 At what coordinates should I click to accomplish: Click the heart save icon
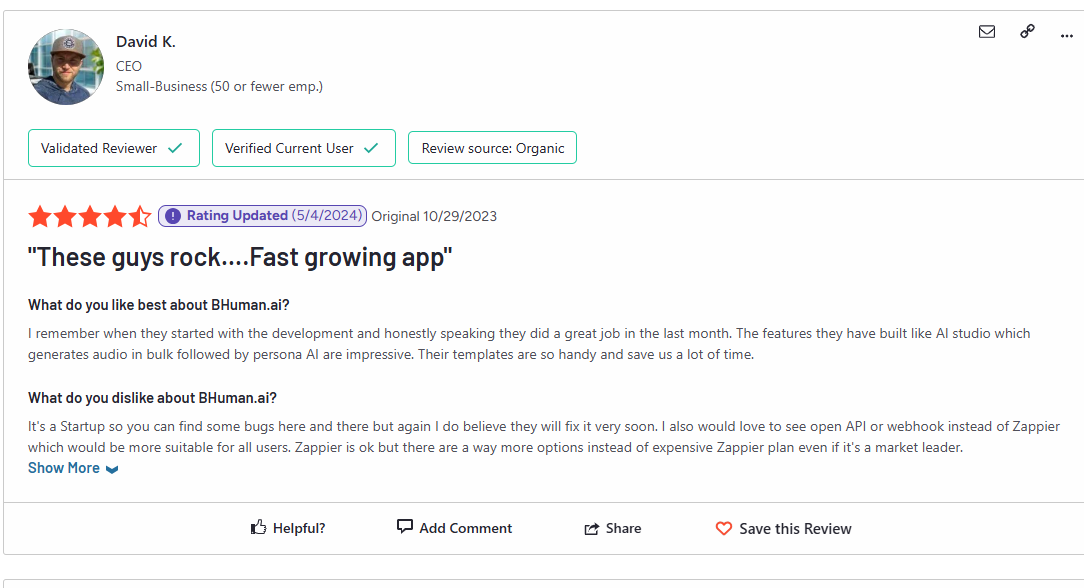[724, 529]
